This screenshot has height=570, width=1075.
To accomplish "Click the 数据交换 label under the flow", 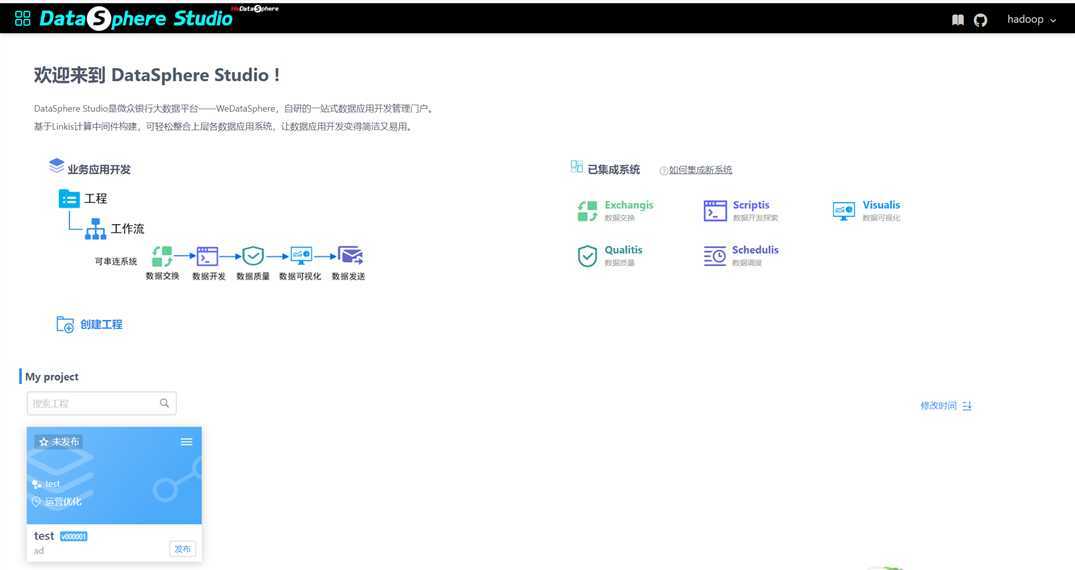I will click(x=162, y=276).
